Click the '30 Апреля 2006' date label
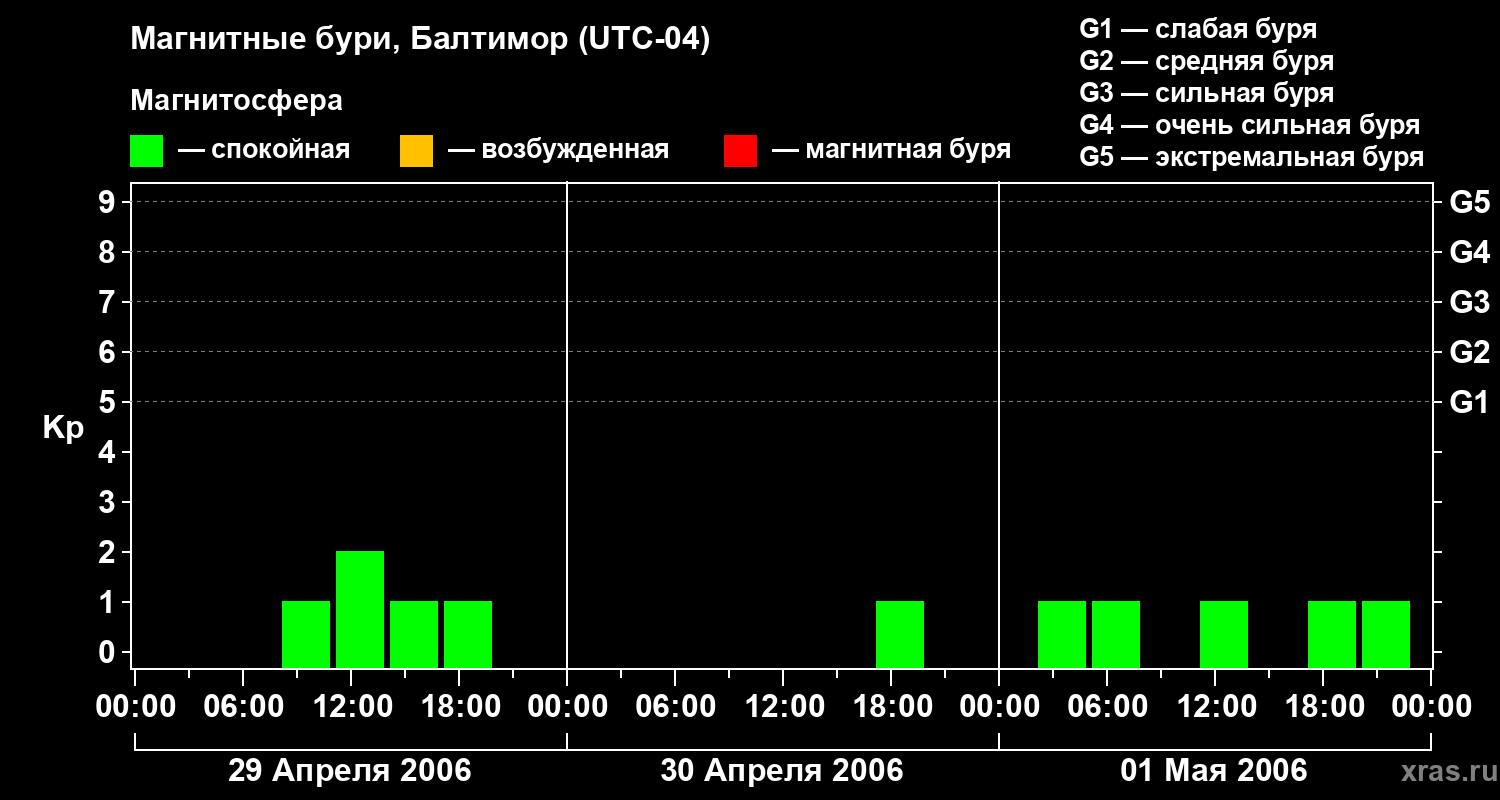The height and width of the screenshot is (800, 1500). tap(782, 771)
